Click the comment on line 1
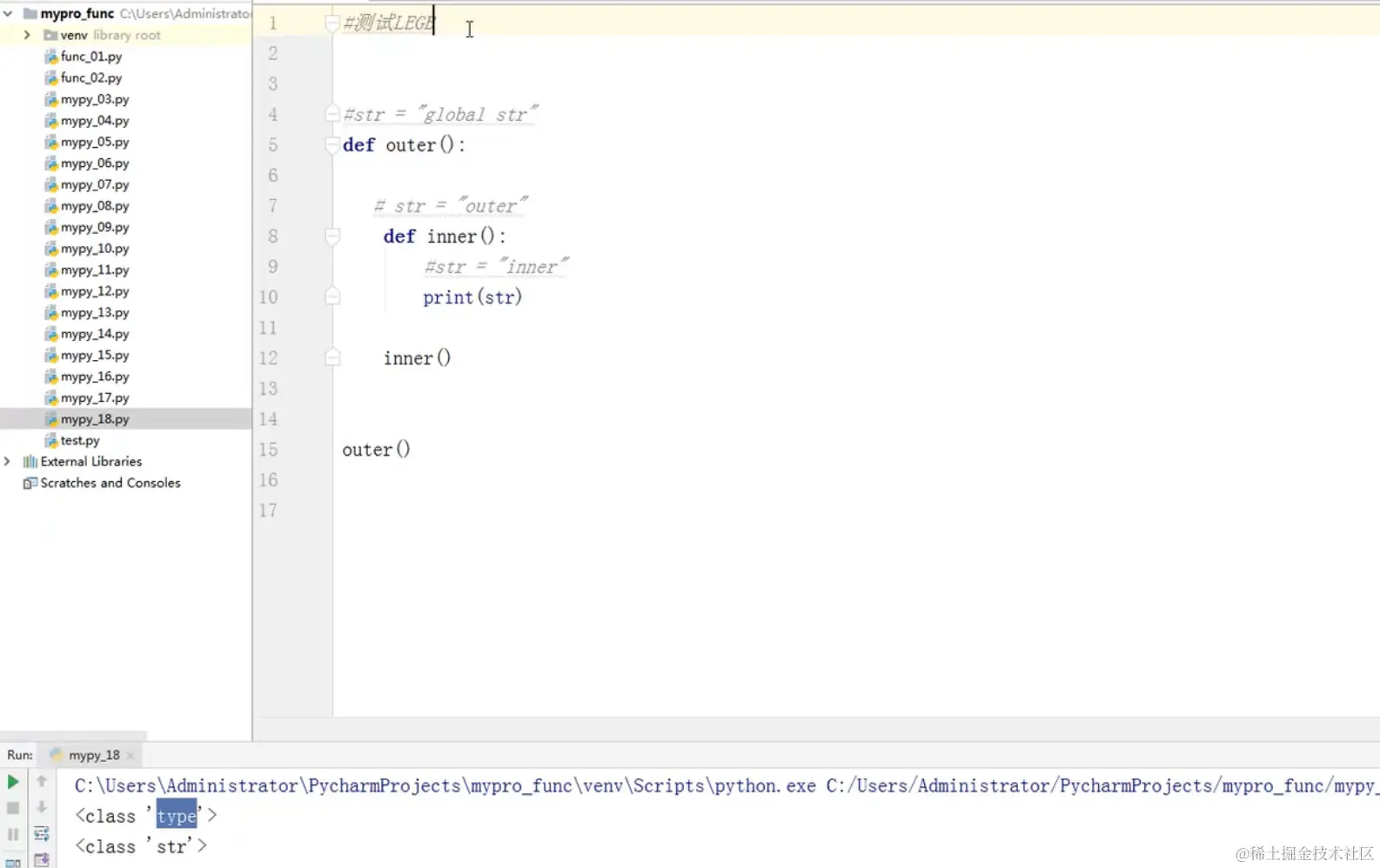 [x=388, y=23]
